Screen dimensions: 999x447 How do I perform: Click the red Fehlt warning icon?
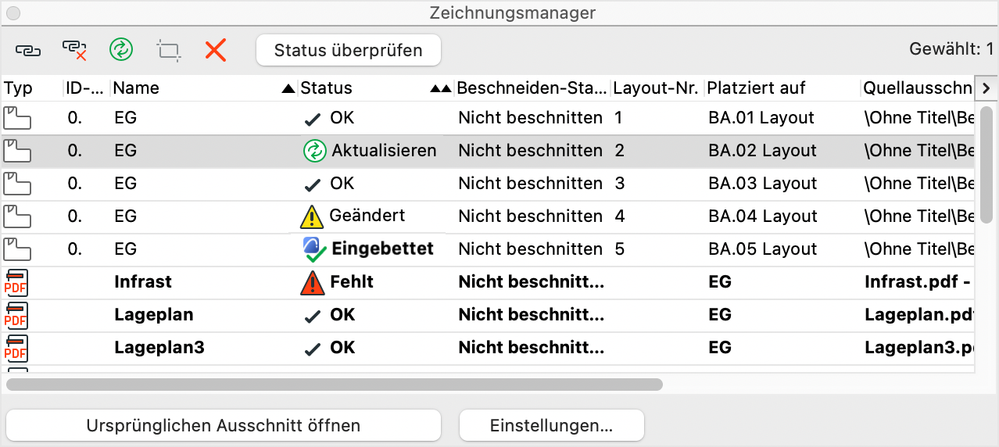coord(313,282)
